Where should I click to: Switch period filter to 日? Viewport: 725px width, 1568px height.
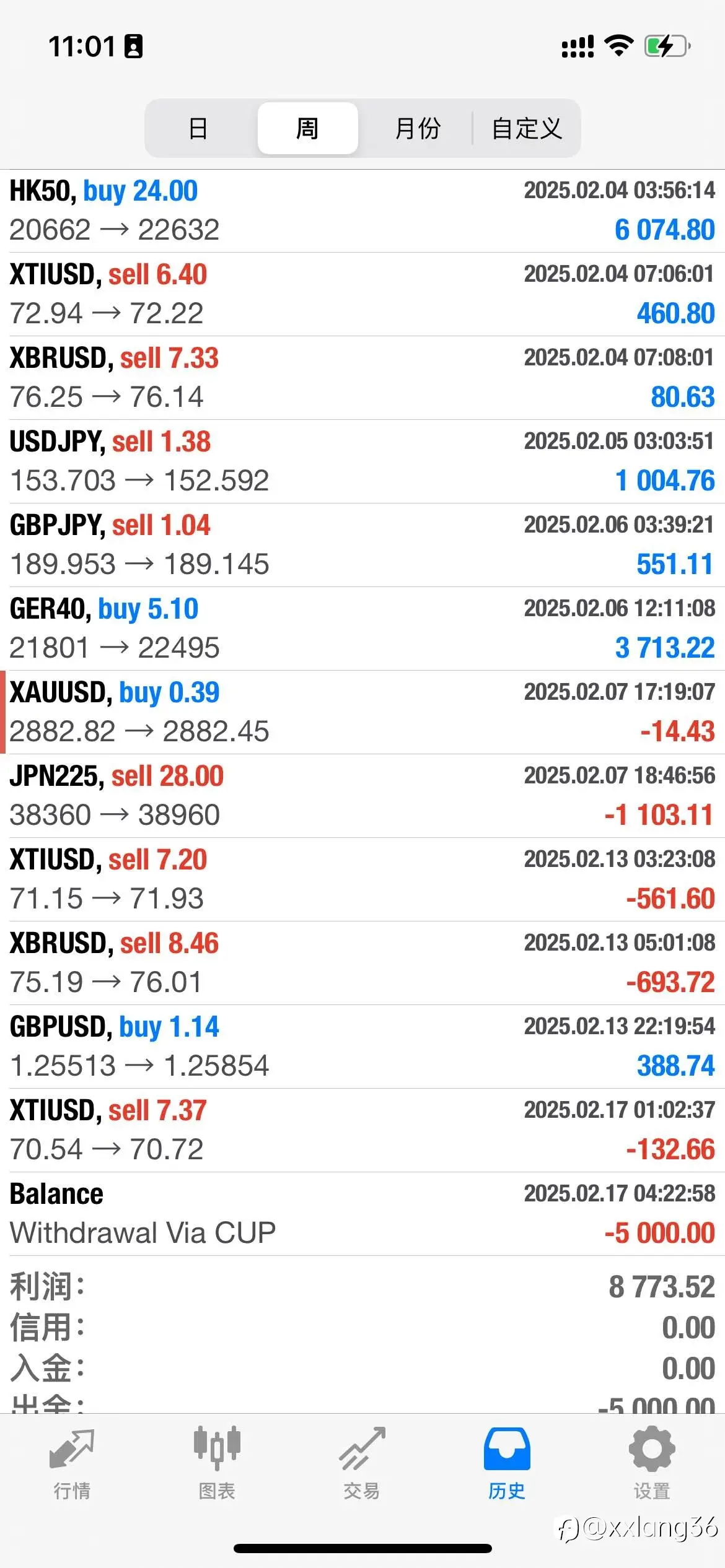click(198, 128)
